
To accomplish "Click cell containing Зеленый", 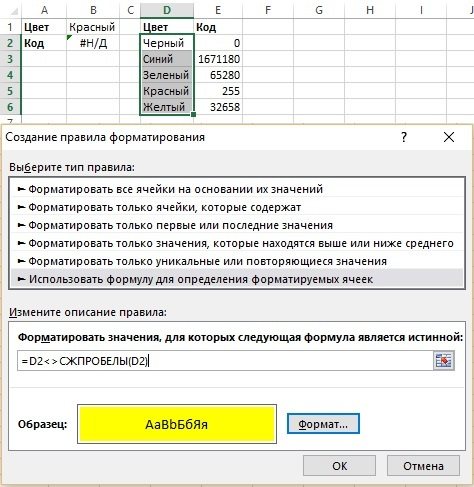I will point(167,75).
